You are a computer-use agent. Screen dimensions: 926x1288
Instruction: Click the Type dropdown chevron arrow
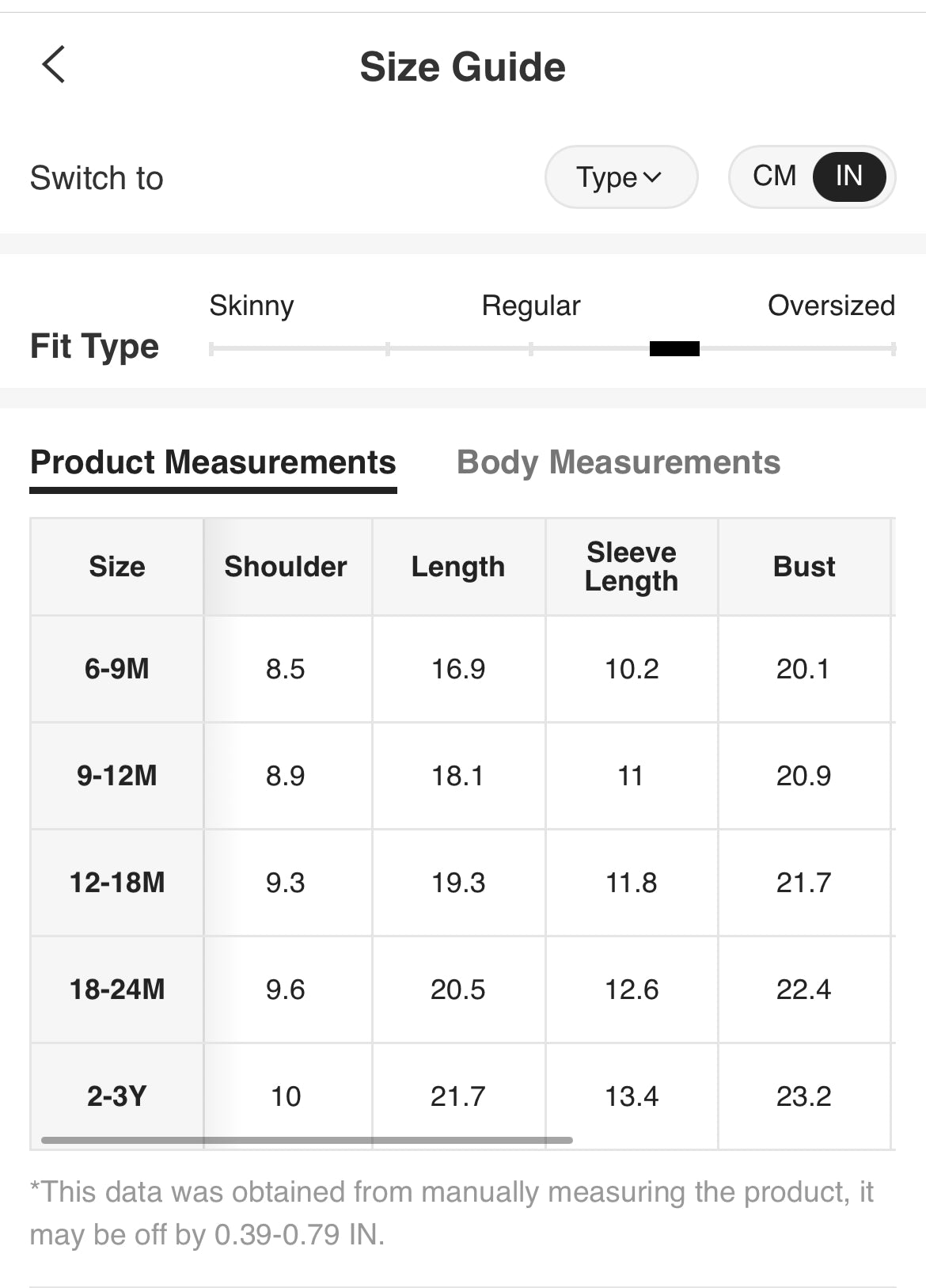tap(653, 177)
